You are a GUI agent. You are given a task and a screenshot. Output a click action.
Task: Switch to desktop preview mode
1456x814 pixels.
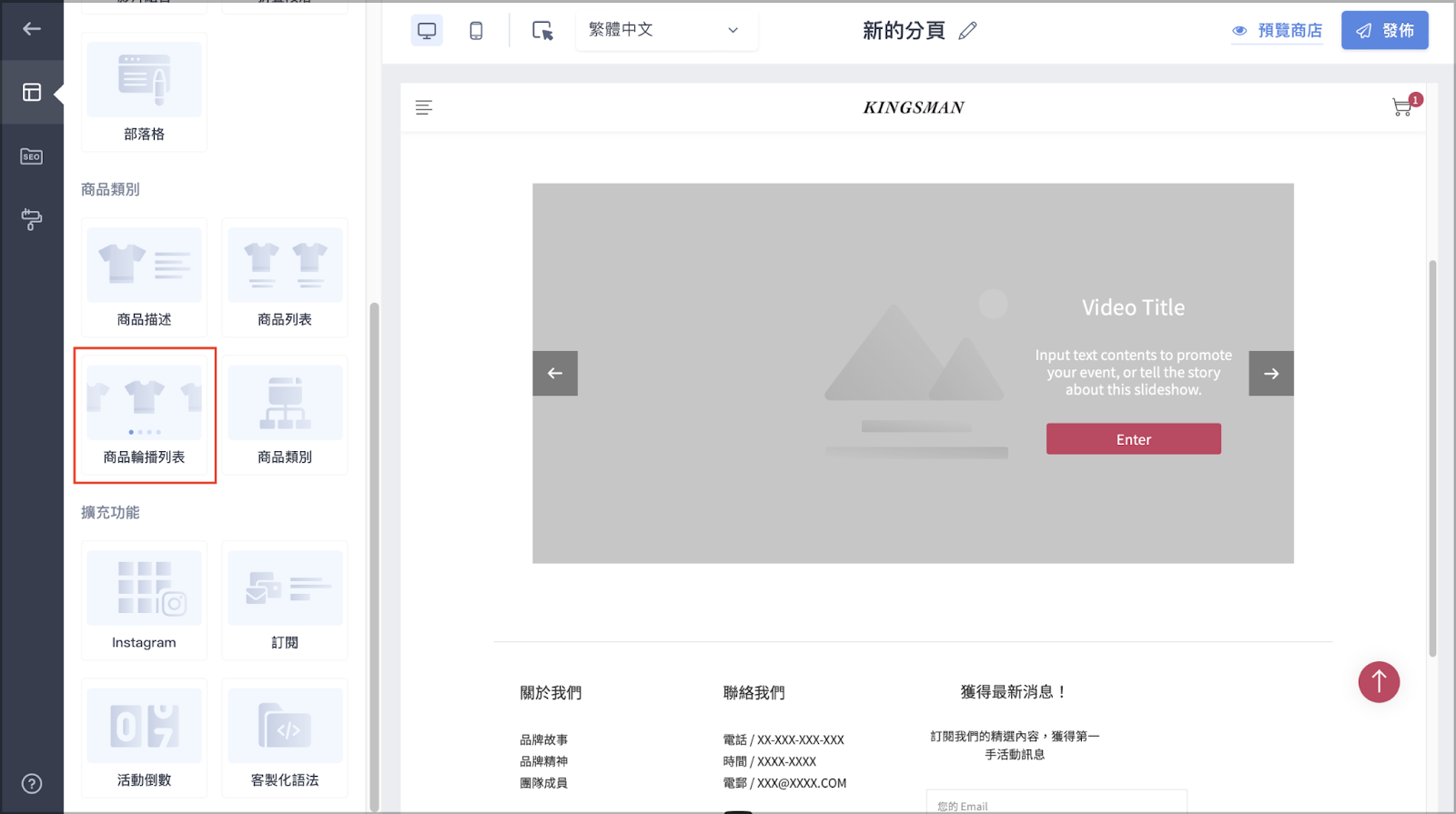click(427, 31)
